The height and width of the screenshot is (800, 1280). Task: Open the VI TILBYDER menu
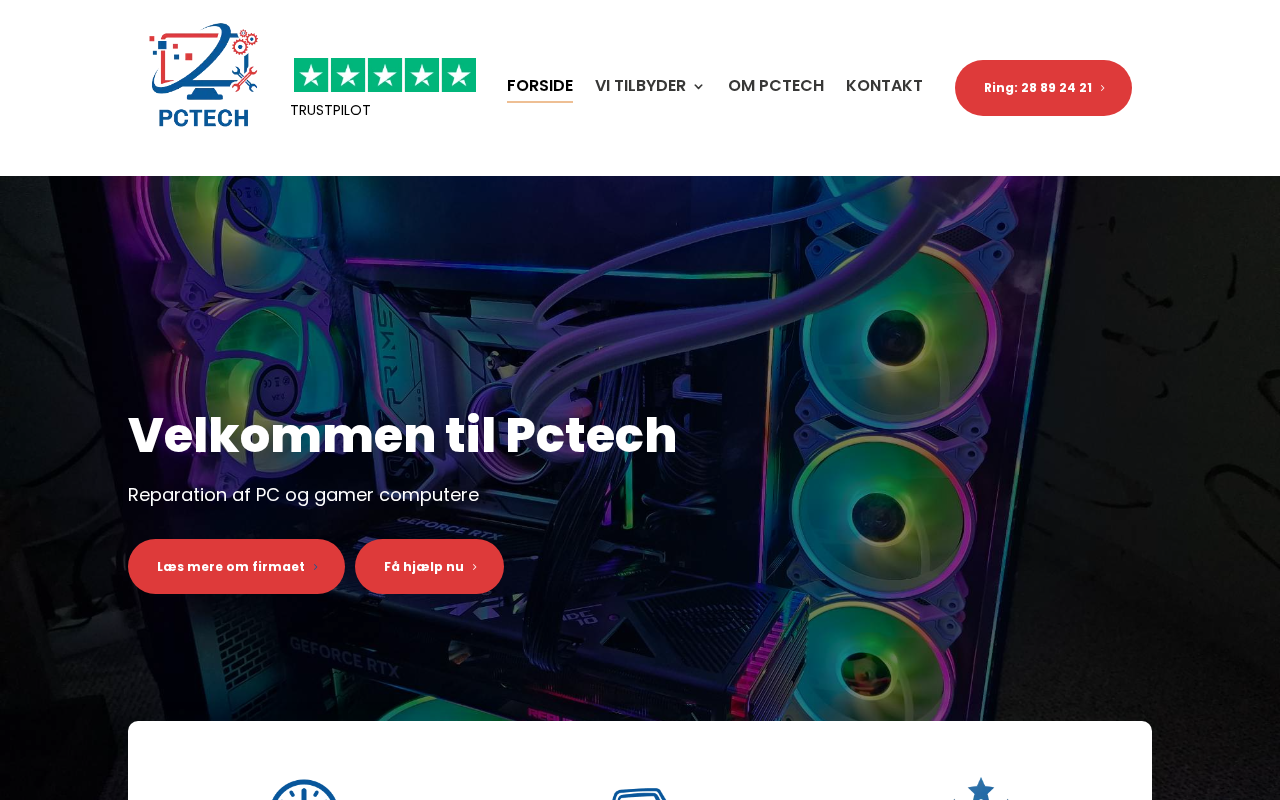650,86
